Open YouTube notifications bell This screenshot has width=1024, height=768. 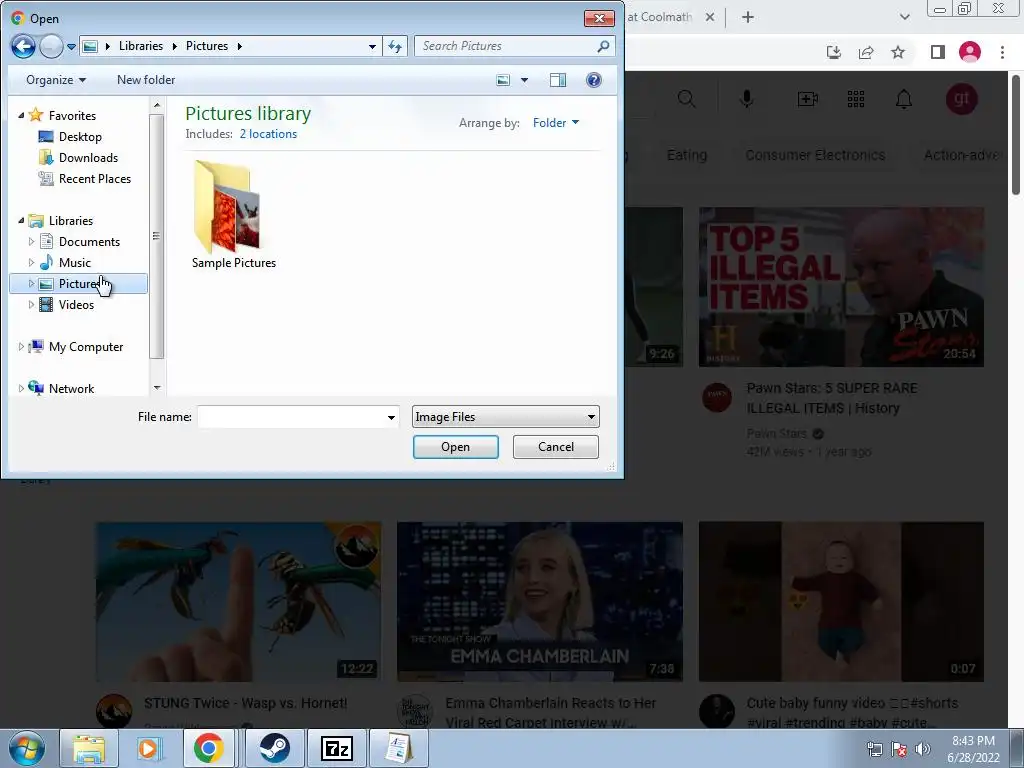[904, 99]
